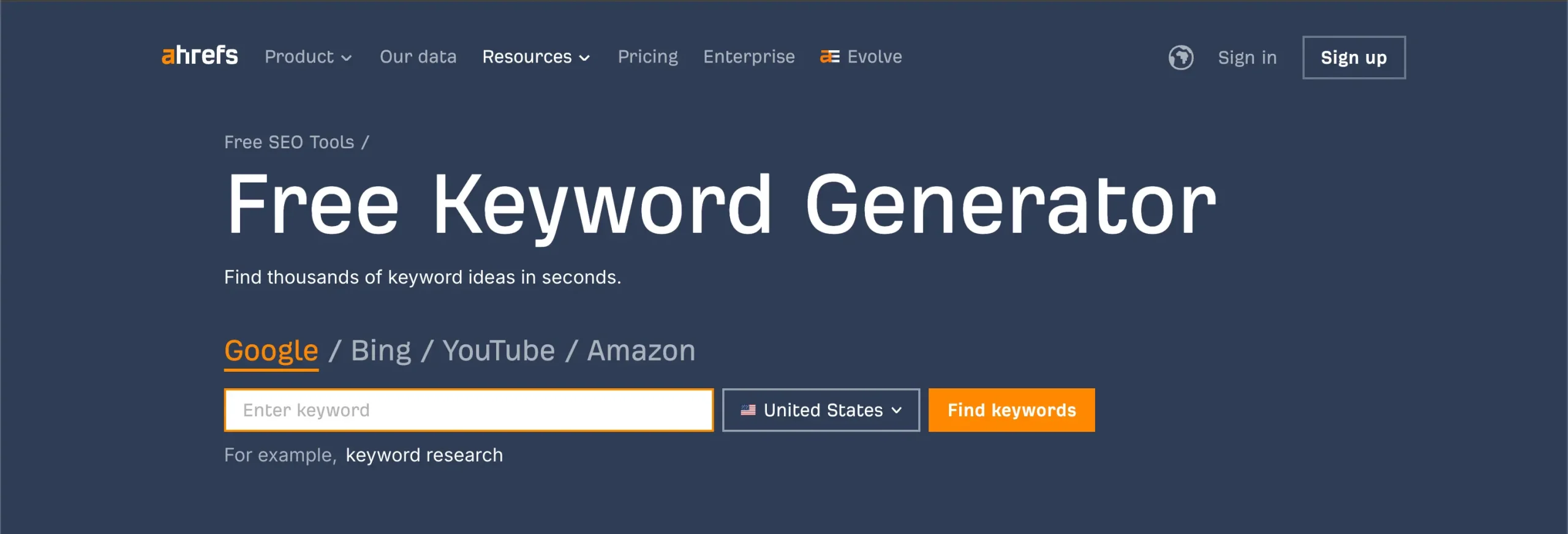Open the language selector globe icon
Screen dimensions: 1568x534
(1181, 57)
